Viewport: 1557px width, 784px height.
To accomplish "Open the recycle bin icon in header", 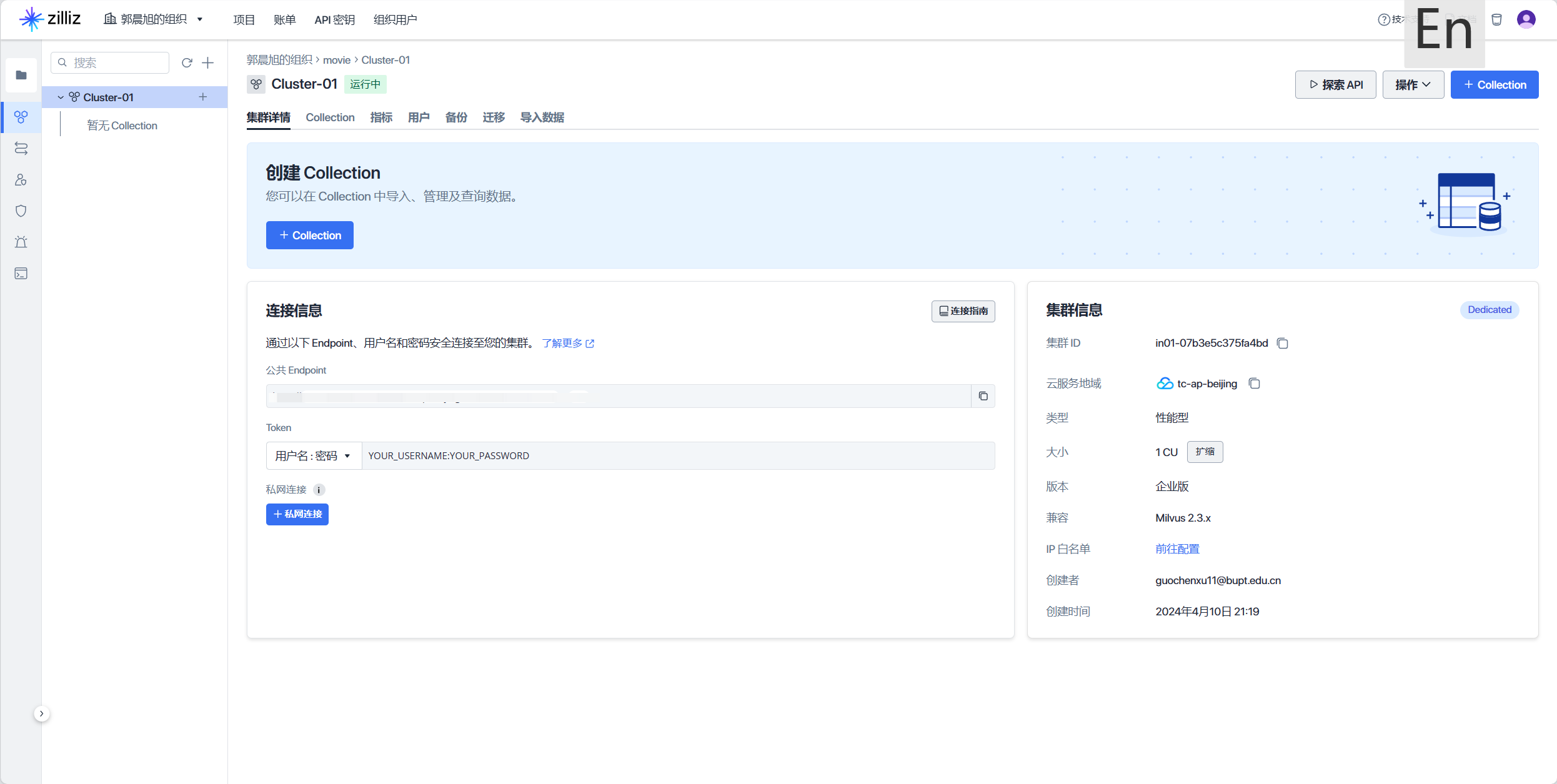I will pyautogui.click(x=1496, y=19).
